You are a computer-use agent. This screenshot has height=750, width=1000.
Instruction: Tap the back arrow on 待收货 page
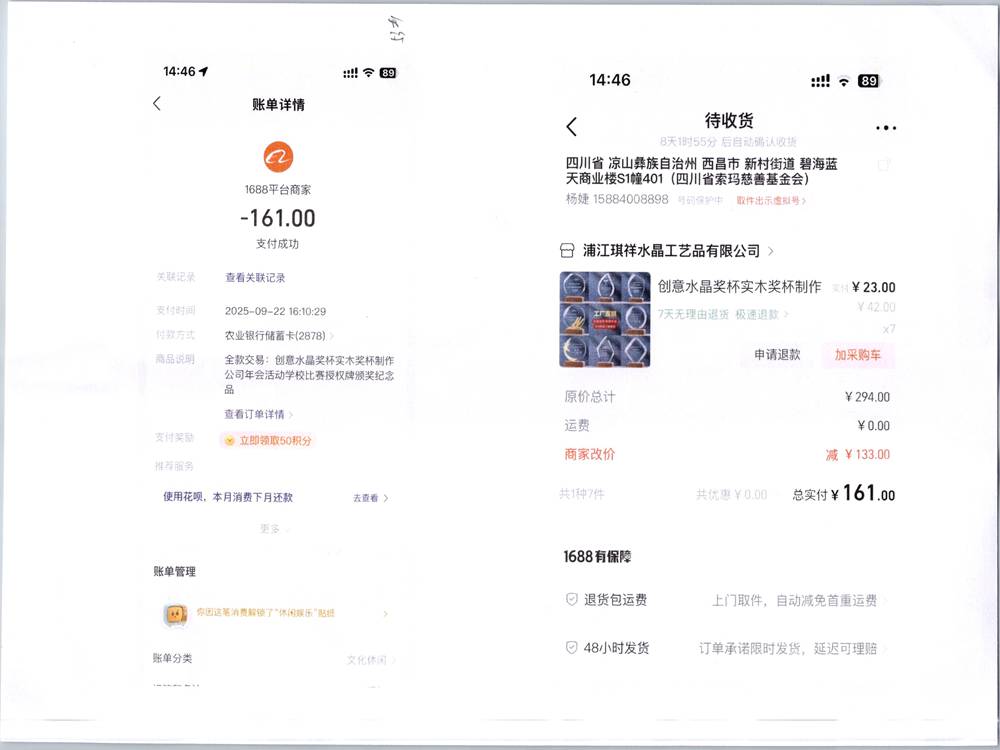572,127
